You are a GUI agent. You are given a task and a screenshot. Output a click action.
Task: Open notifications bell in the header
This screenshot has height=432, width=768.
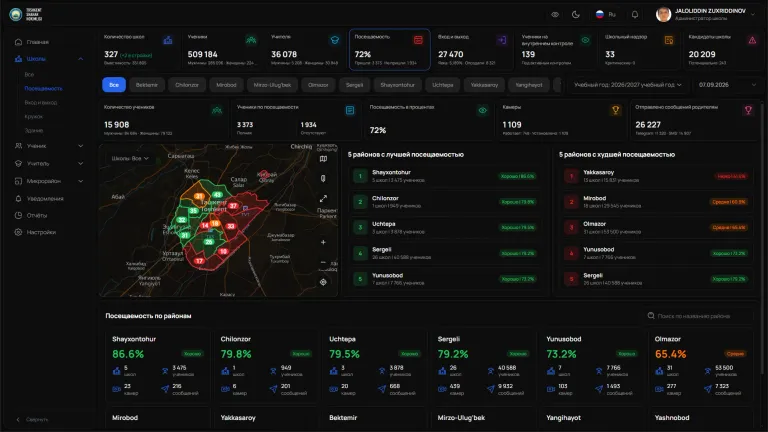point(635,15)
